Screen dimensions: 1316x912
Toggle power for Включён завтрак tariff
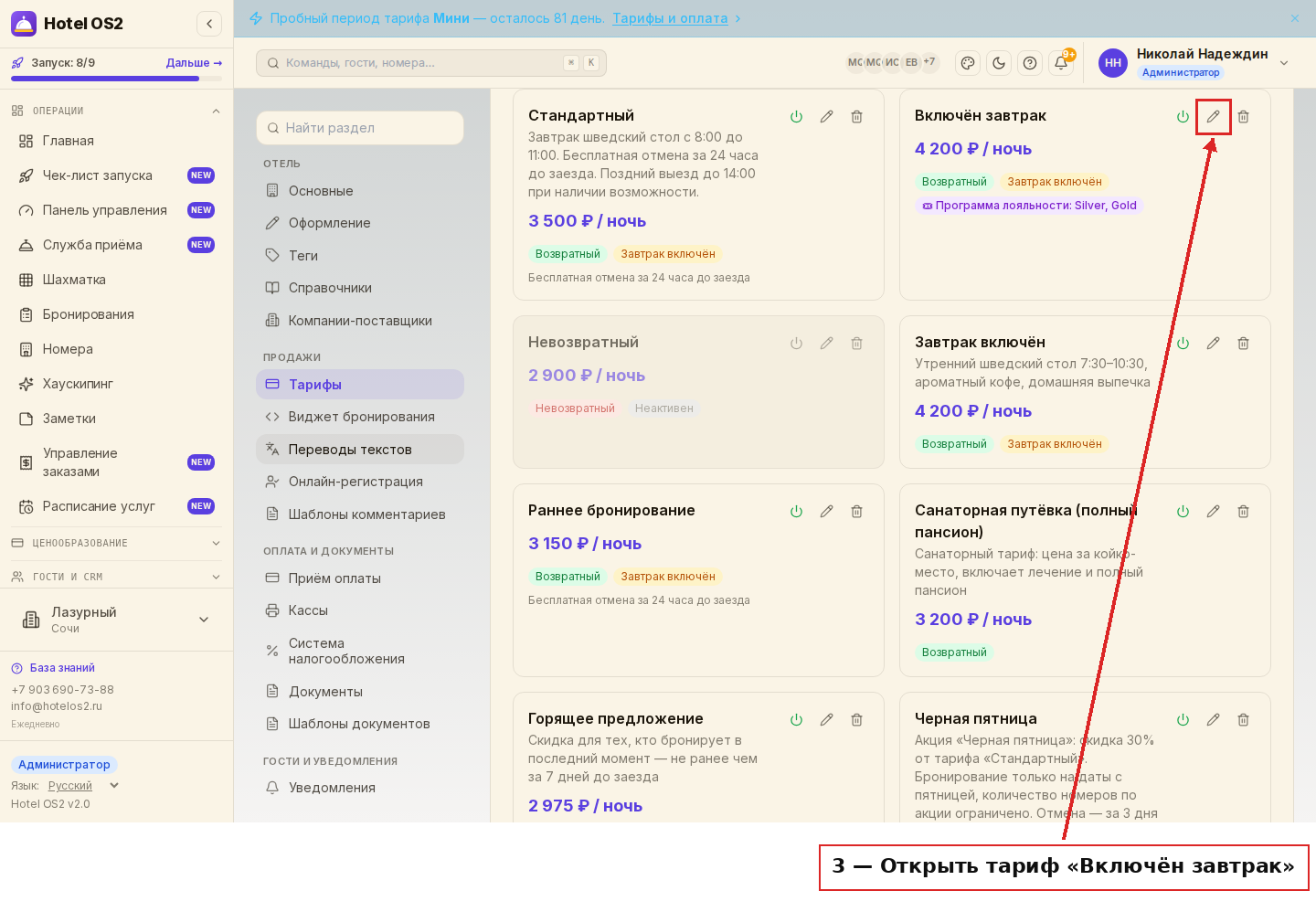point(1183,117)
